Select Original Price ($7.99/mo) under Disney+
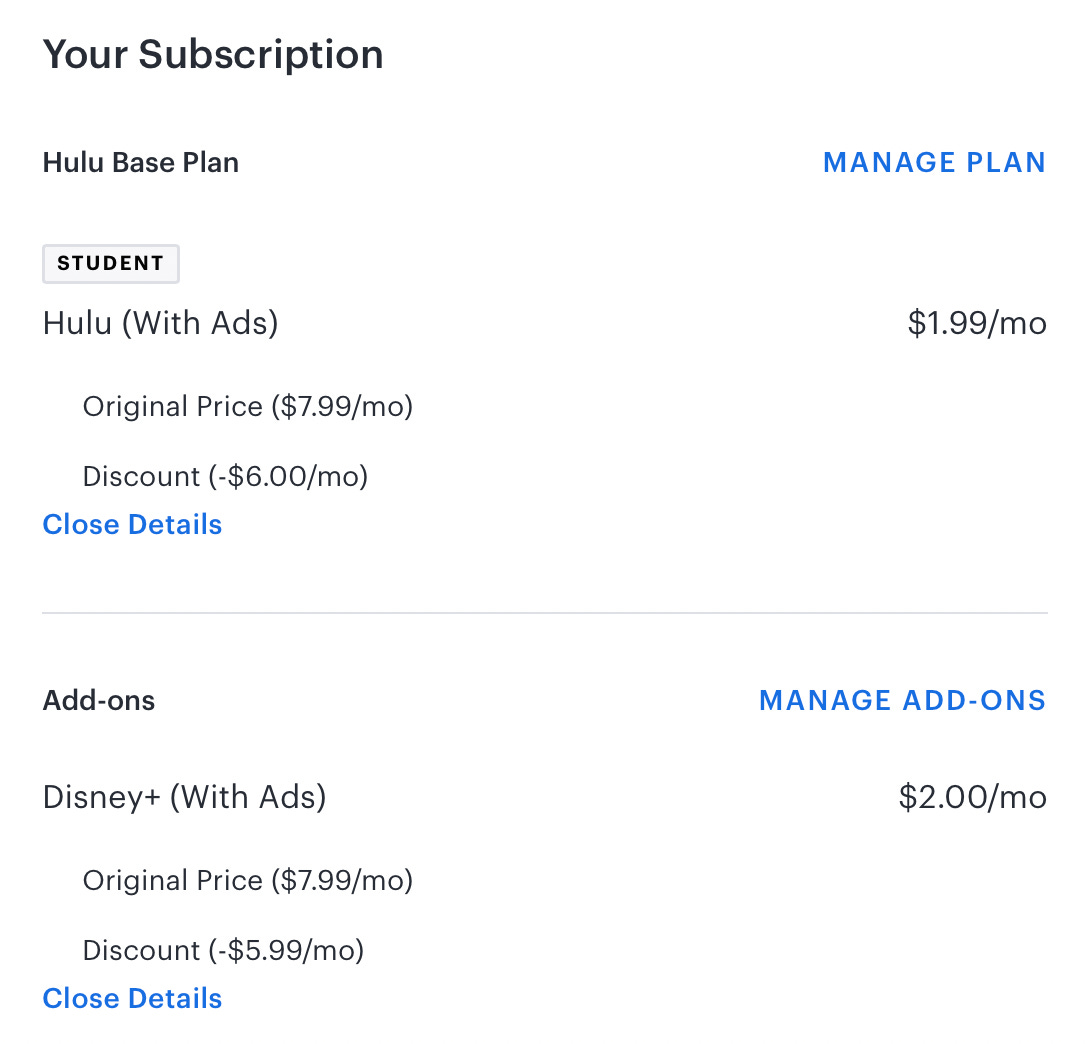This screenshot has height=1044, width=1086. click(x=248, y=880)
